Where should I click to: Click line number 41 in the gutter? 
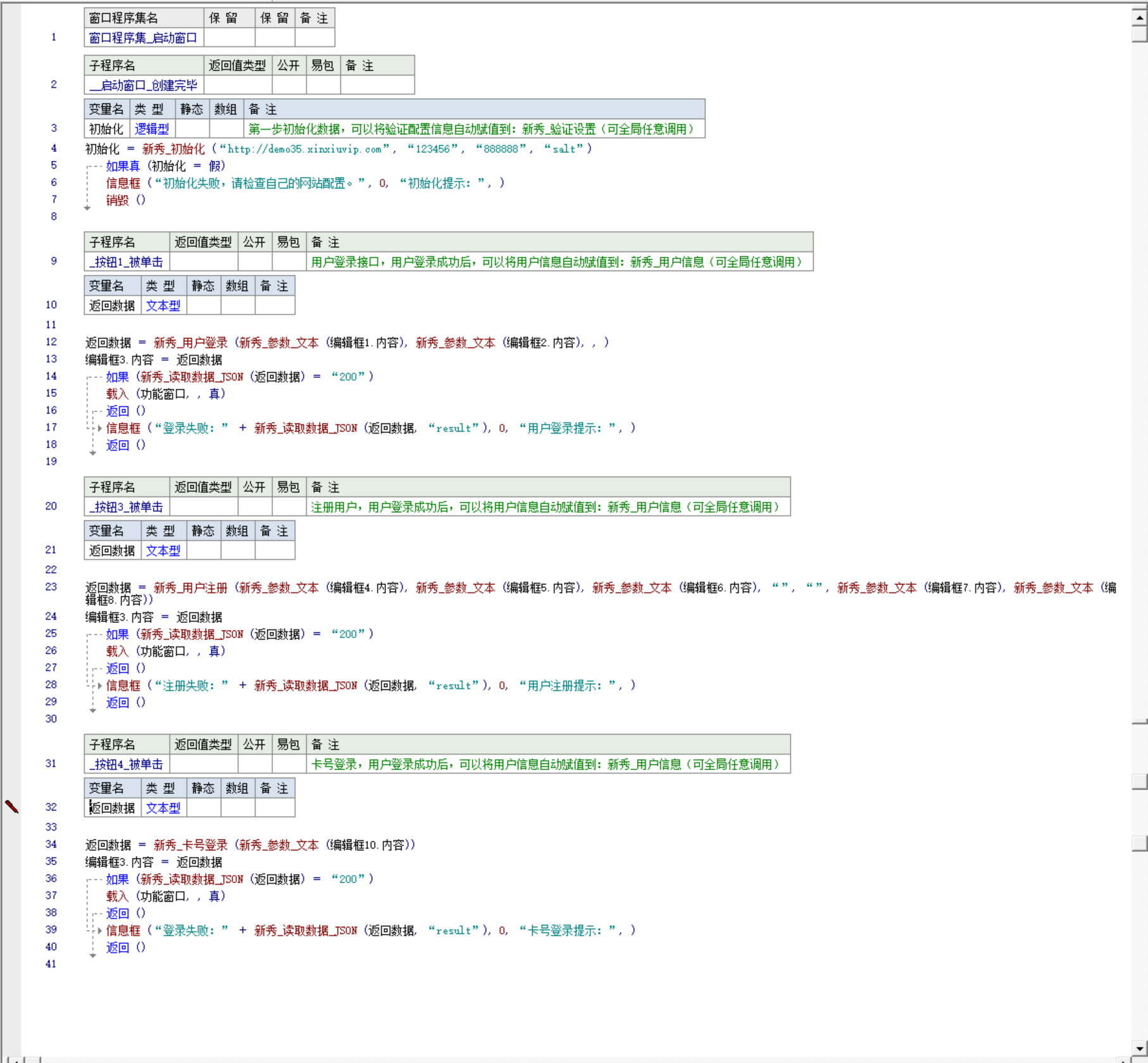click(x=51, y=964)
